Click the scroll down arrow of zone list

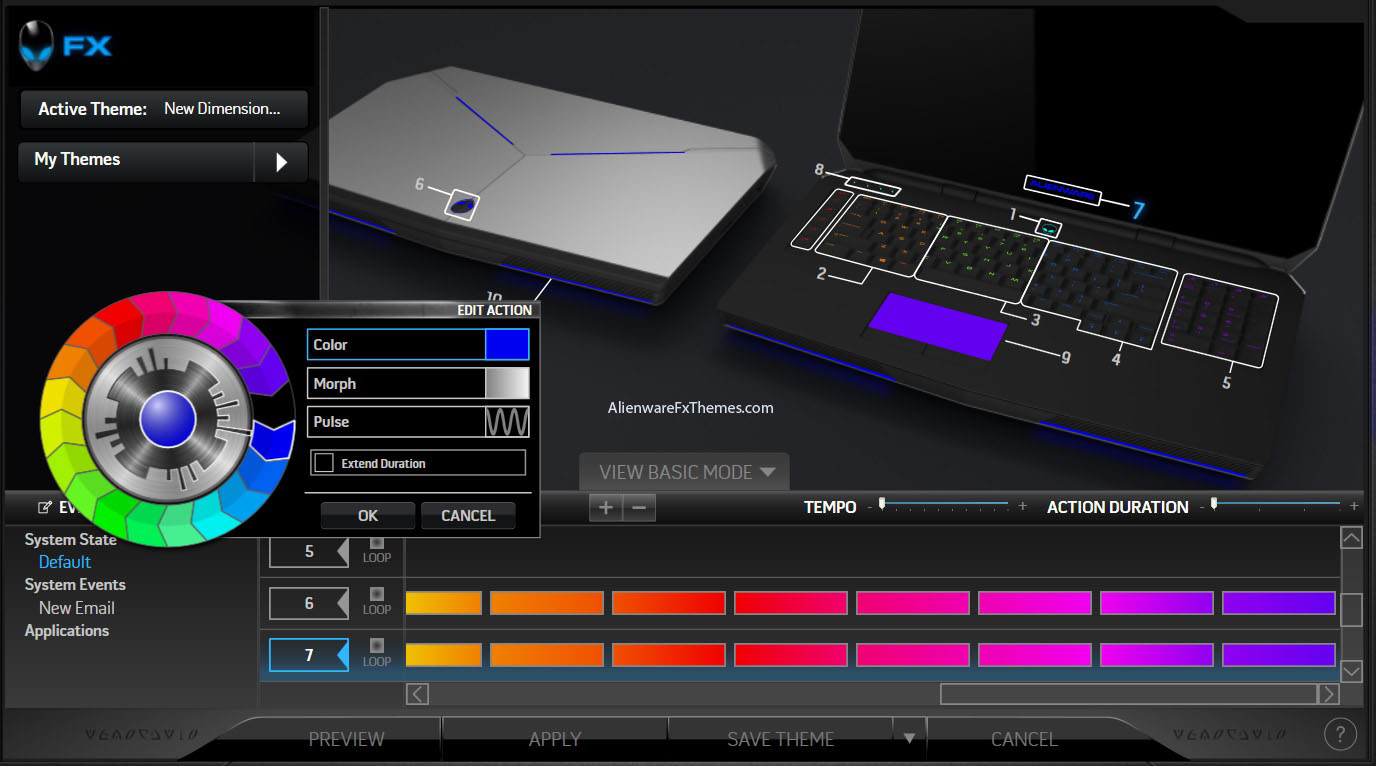1351,671
